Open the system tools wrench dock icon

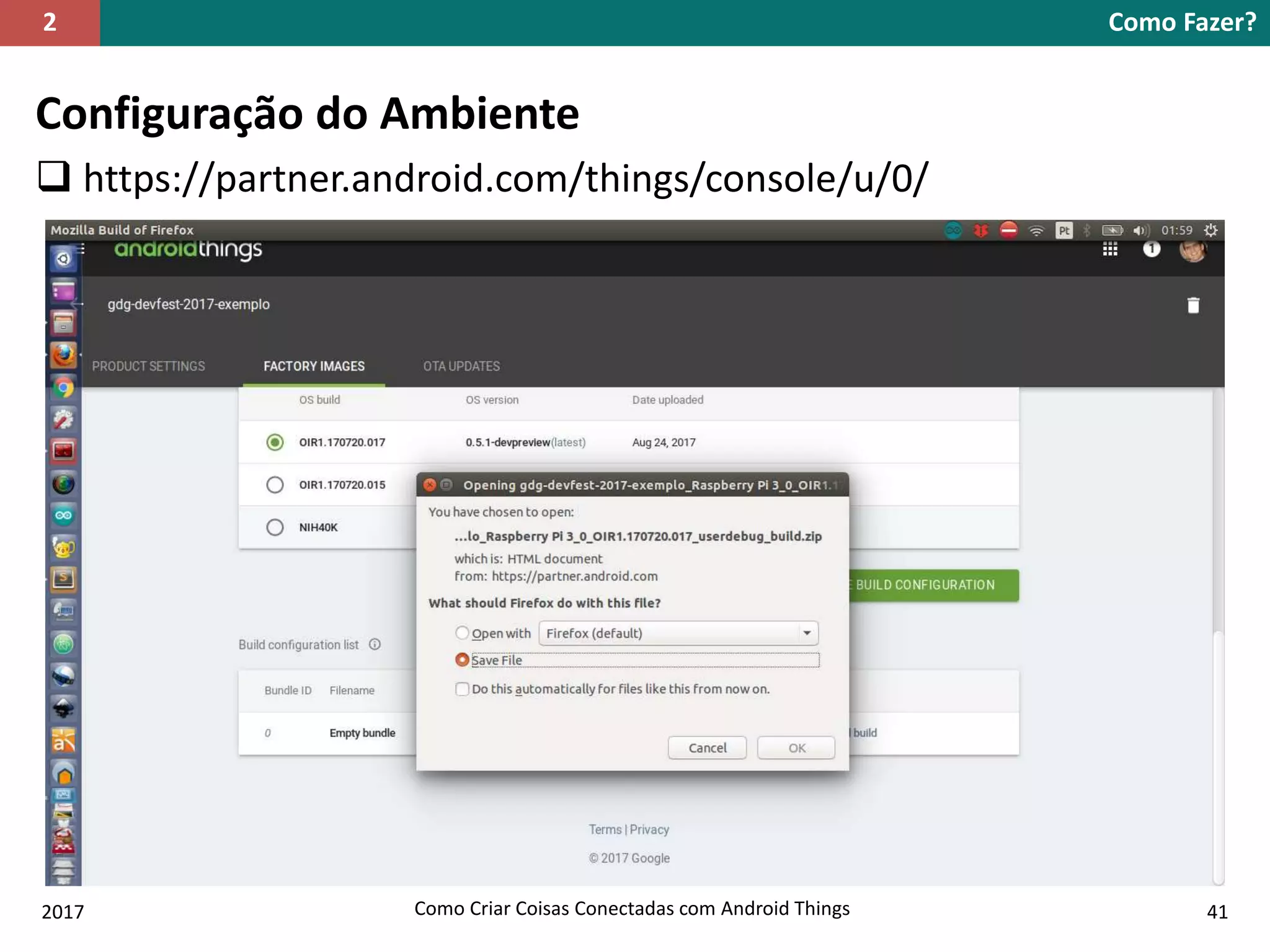click(x=63, y=420)
